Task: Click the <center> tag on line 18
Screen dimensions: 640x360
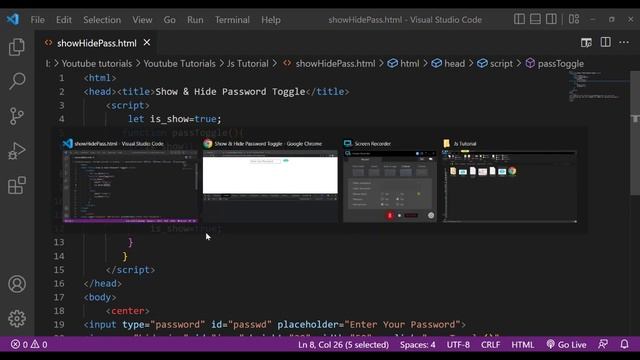Action: (x=128, y=311)
